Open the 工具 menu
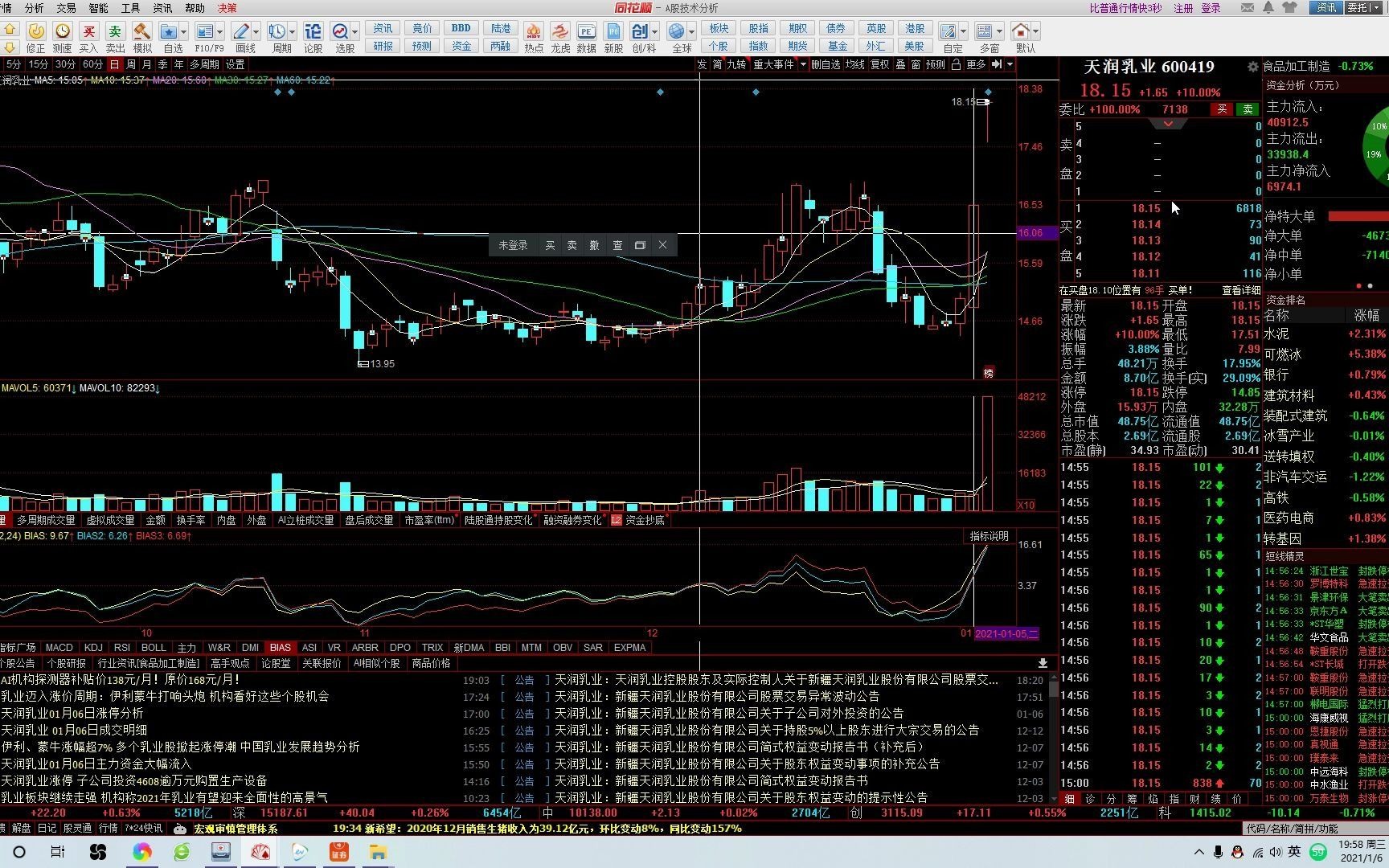 pyautogui.click(x=131, y=8)
